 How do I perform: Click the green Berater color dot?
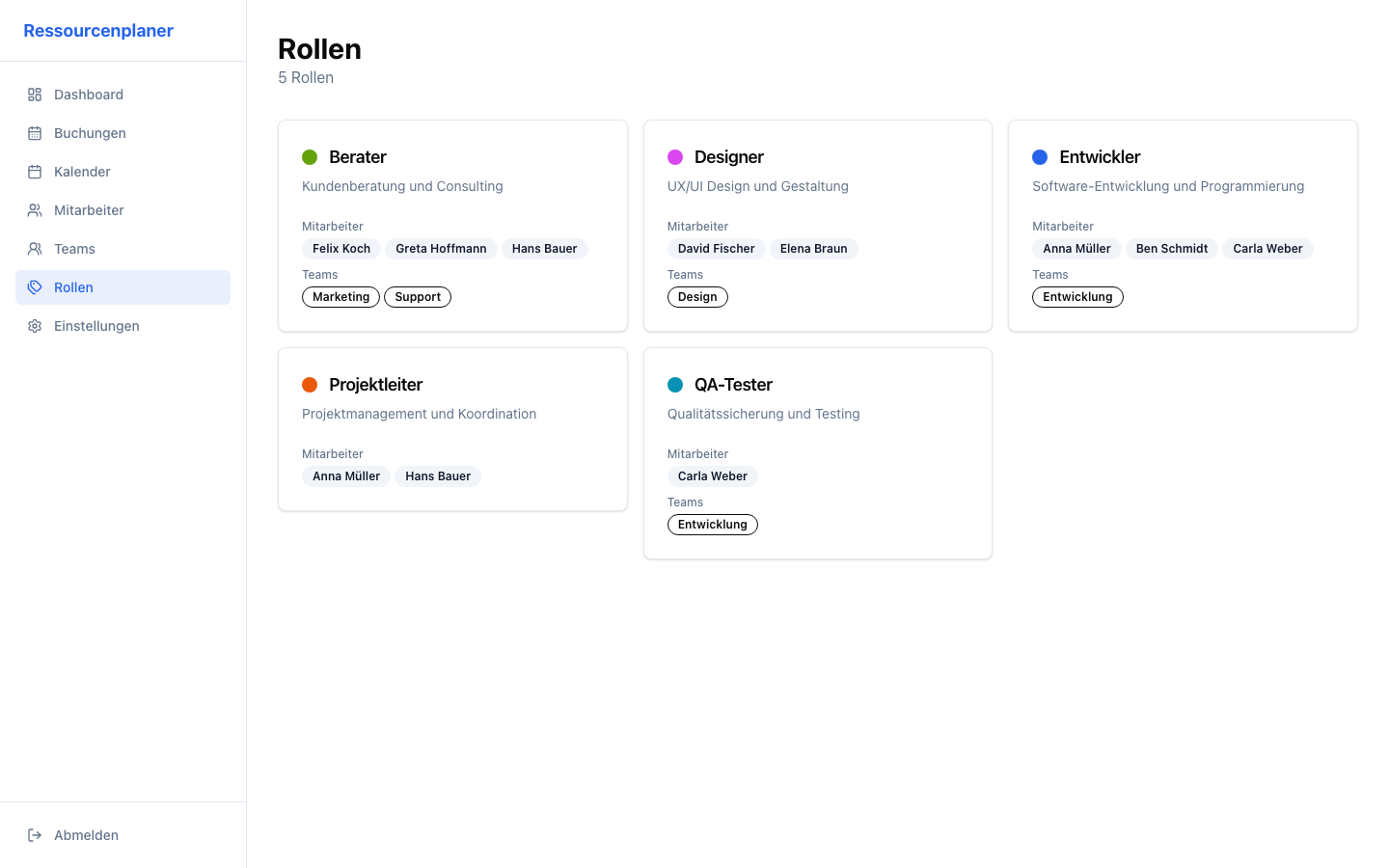click(310, 157)
